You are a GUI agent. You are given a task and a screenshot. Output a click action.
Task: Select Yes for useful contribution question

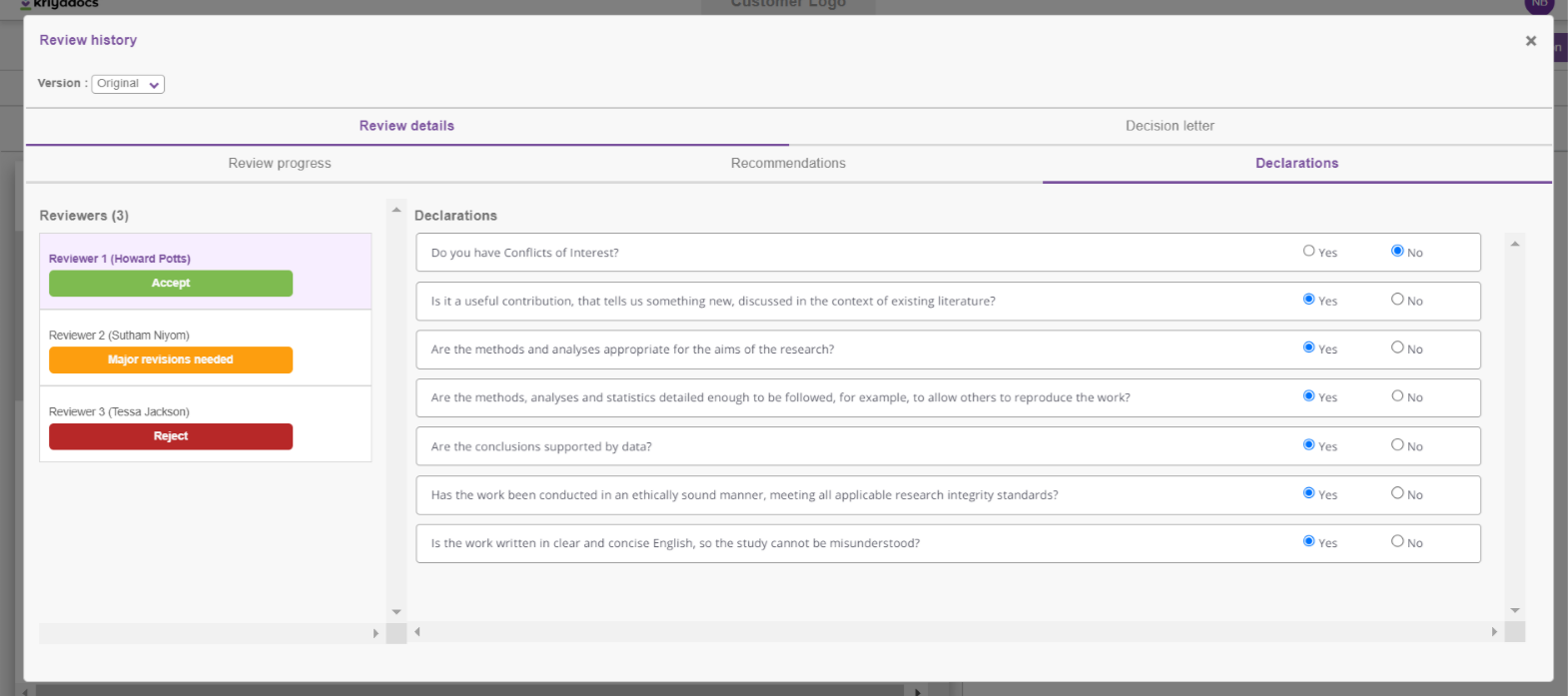pyautogui.click(x=1308, y=299)
